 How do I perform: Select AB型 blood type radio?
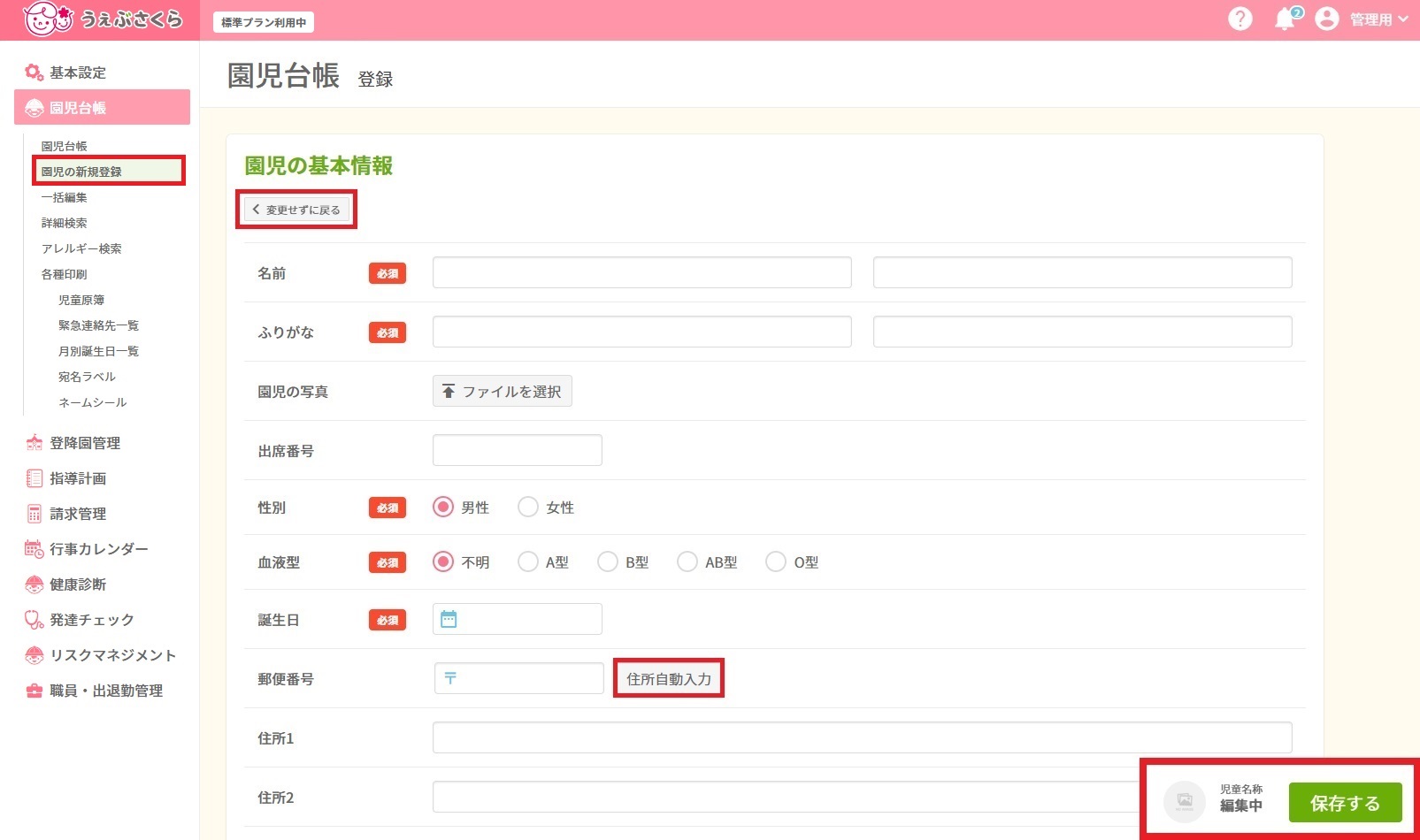tap(687, 561)
